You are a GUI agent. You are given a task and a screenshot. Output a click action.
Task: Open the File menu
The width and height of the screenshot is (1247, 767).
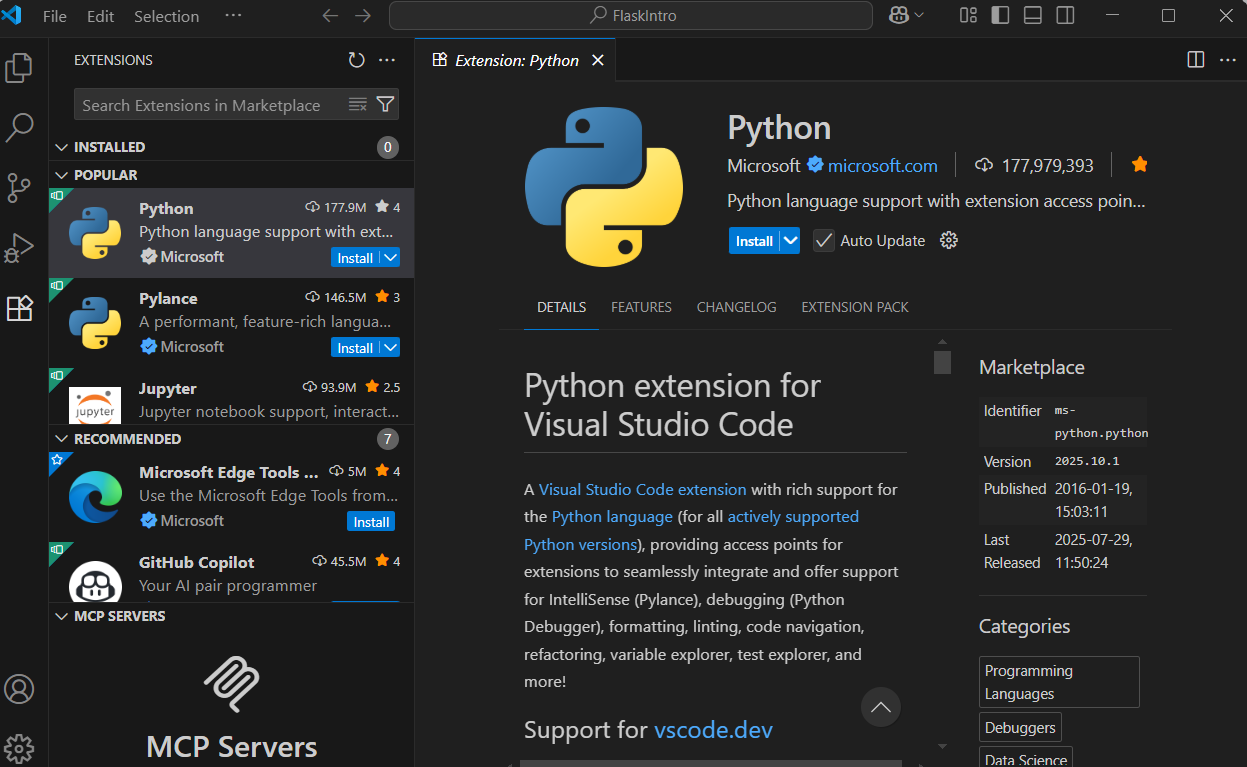coord(55,16)
